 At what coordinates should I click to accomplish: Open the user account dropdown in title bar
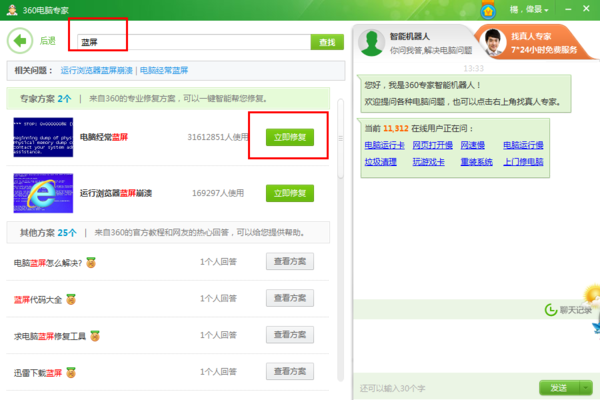(x=529, y=10)
